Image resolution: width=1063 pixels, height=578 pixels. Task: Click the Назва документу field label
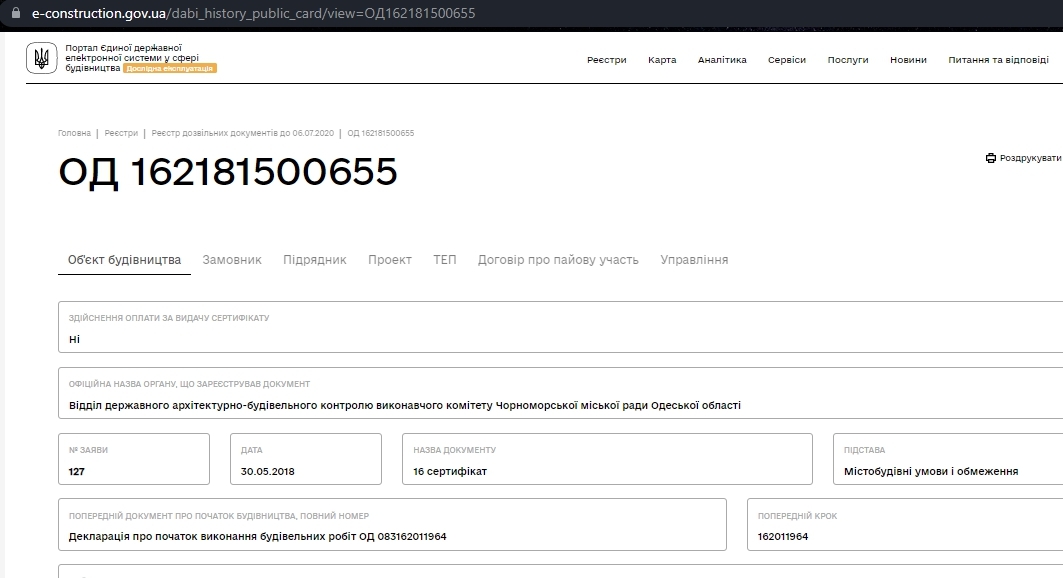pyautogui.click(x=454, y=450)
